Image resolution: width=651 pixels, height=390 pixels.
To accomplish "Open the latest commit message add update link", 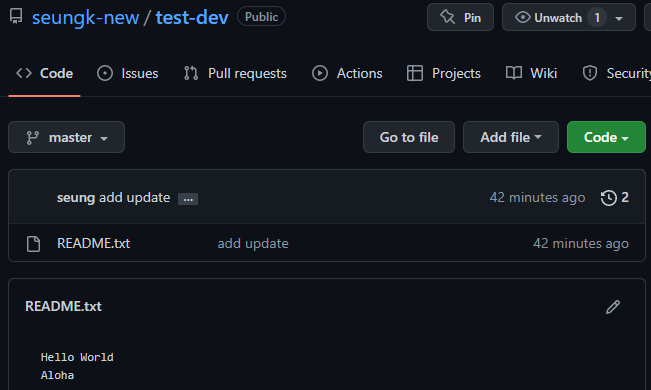I will [135, 198].
